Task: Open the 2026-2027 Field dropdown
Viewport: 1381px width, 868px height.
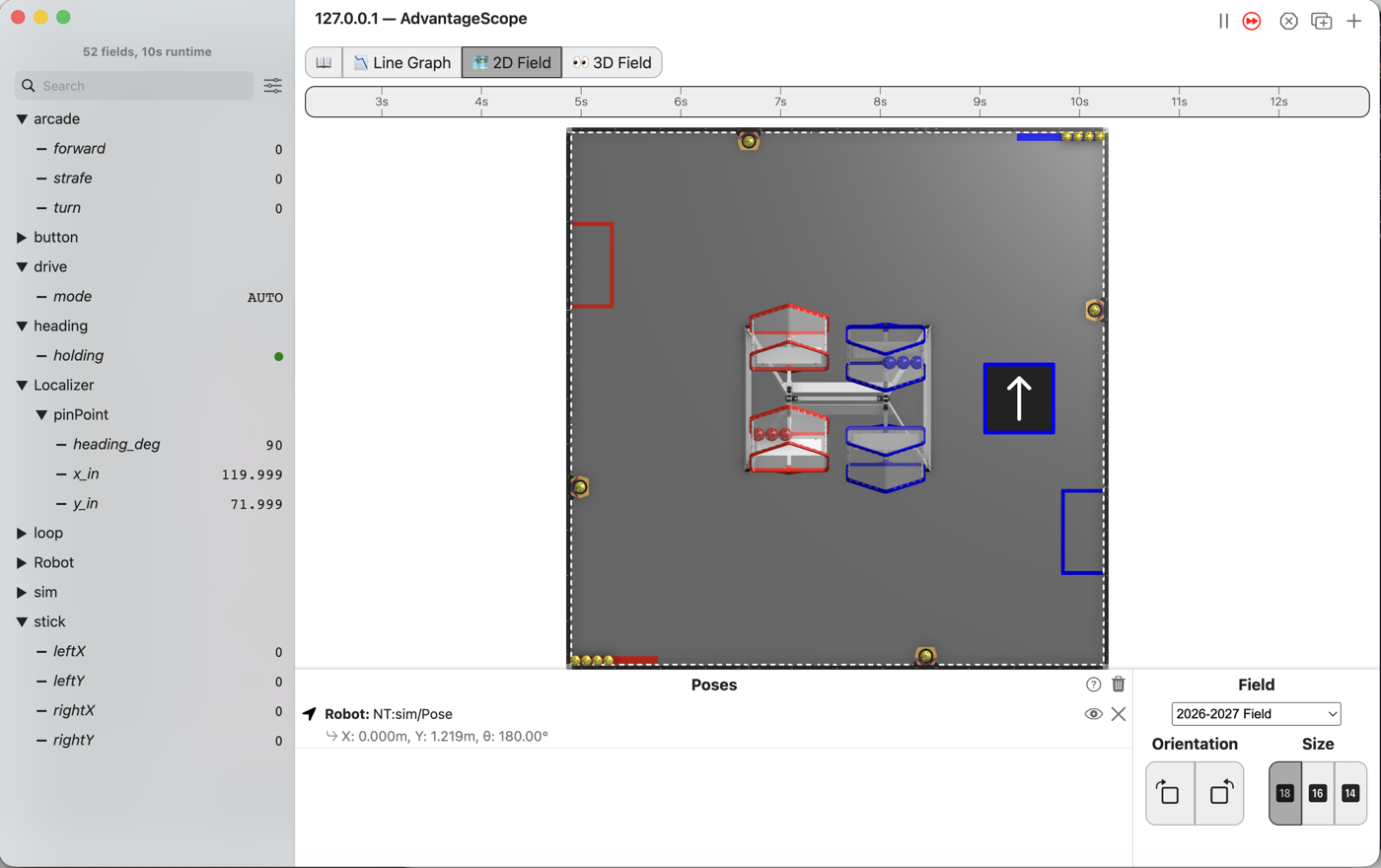Action: pos(1256,713)
